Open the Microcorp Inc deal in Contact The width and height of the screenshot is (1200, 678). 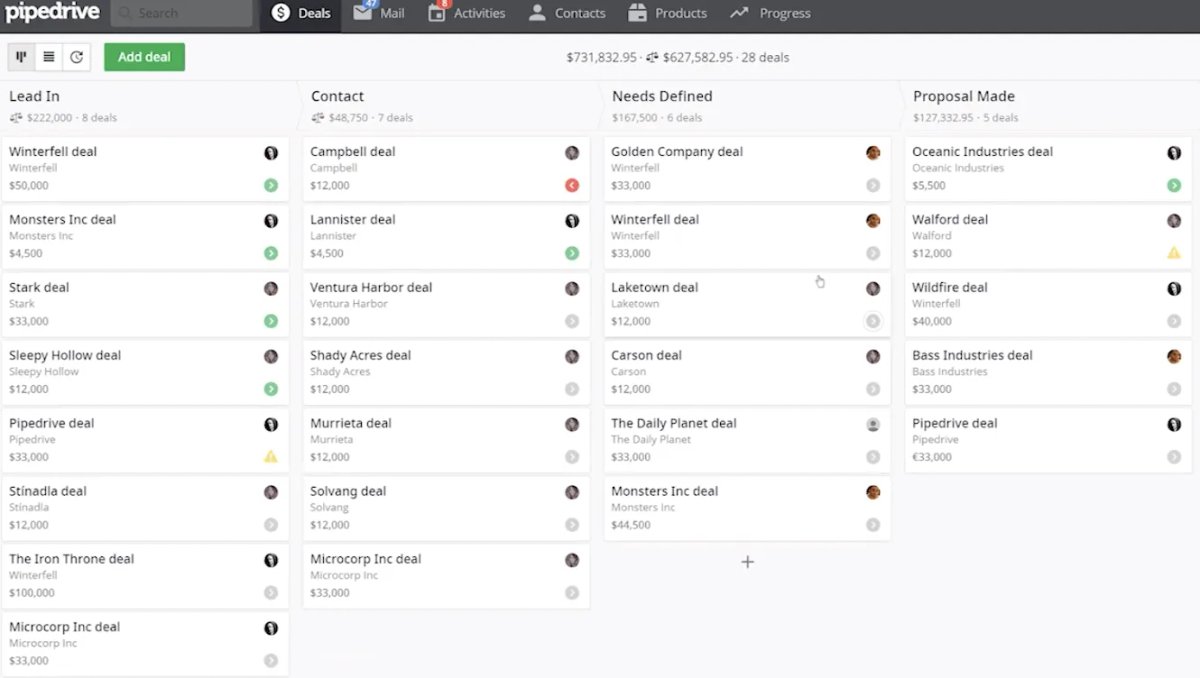pyautogui.click(x=446, y=577)
